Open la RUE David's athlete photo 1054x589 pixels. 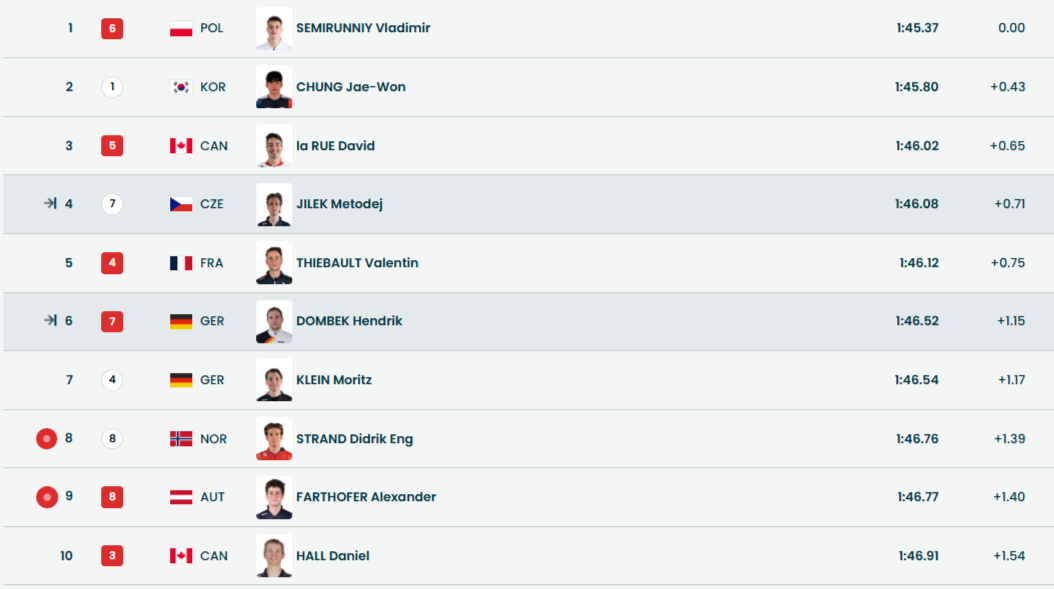pos(274,146)
